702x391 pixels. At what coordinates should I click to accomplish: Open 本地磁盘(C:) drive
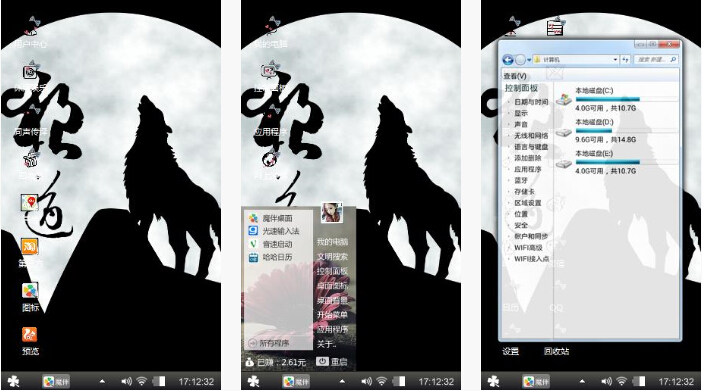[616, 99]
